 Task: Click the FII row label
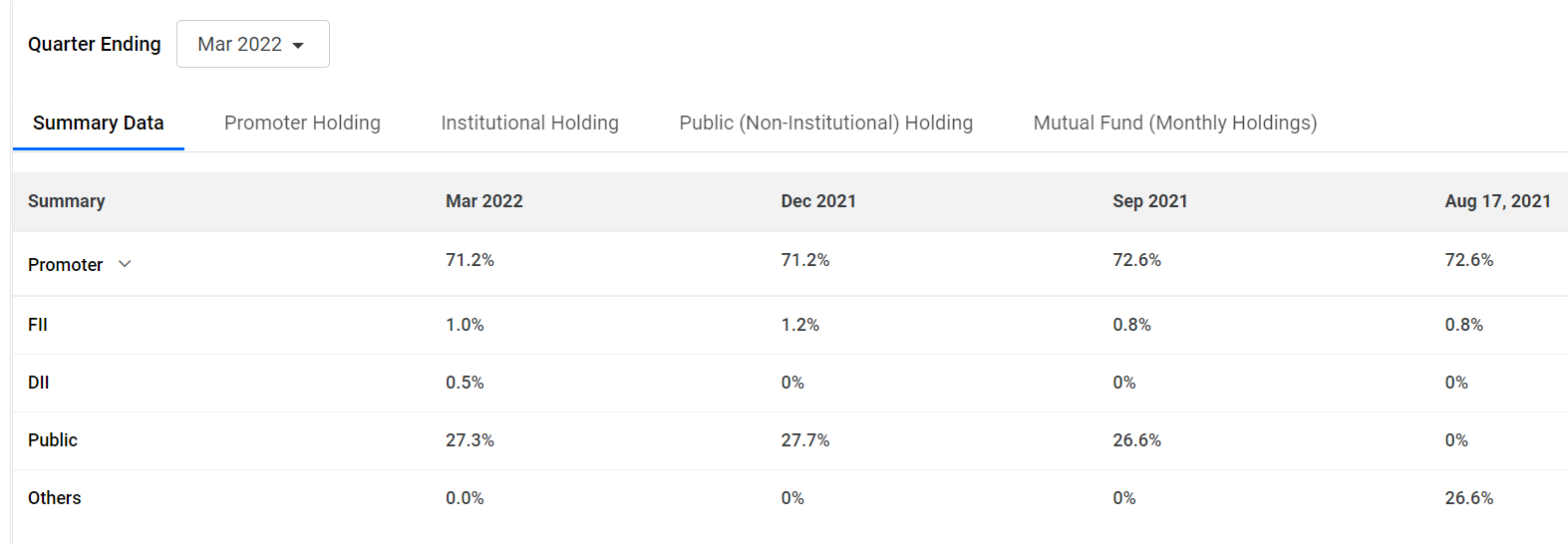[38, 325]
